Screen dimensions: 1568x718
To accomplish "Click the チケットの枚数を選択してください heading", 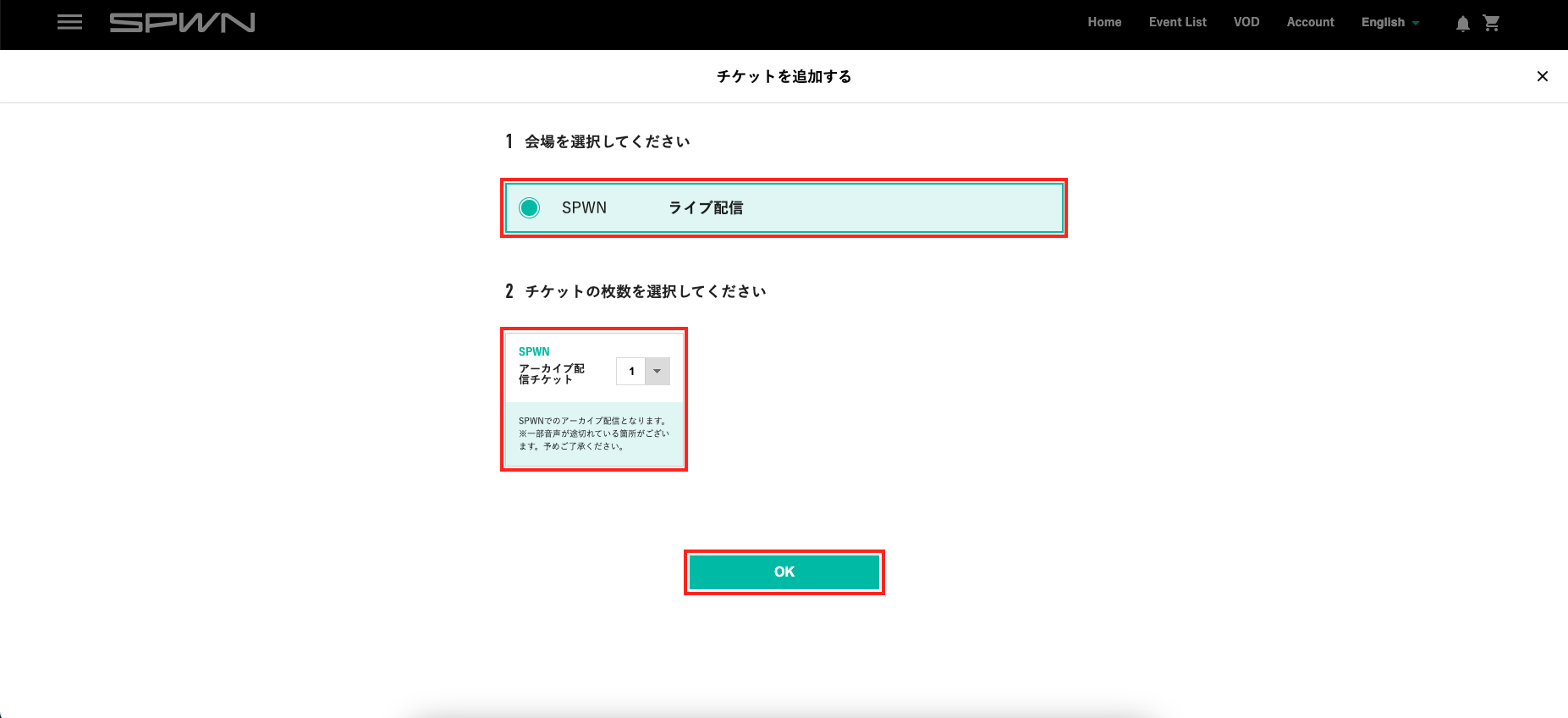I will (x=645, y=291).
